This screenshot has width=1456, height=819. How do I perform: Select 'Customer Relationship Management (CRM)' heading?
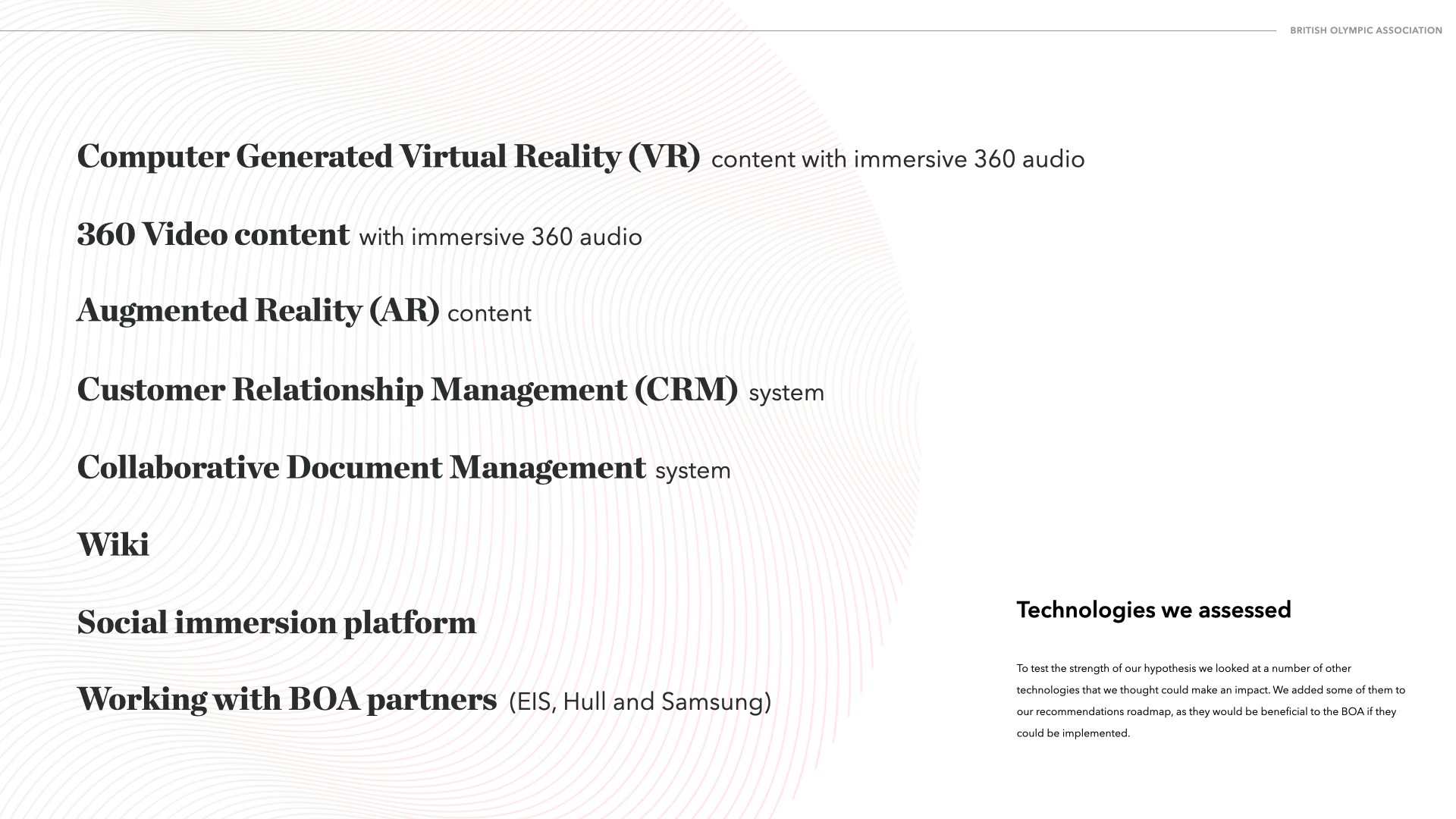(407, 391)
